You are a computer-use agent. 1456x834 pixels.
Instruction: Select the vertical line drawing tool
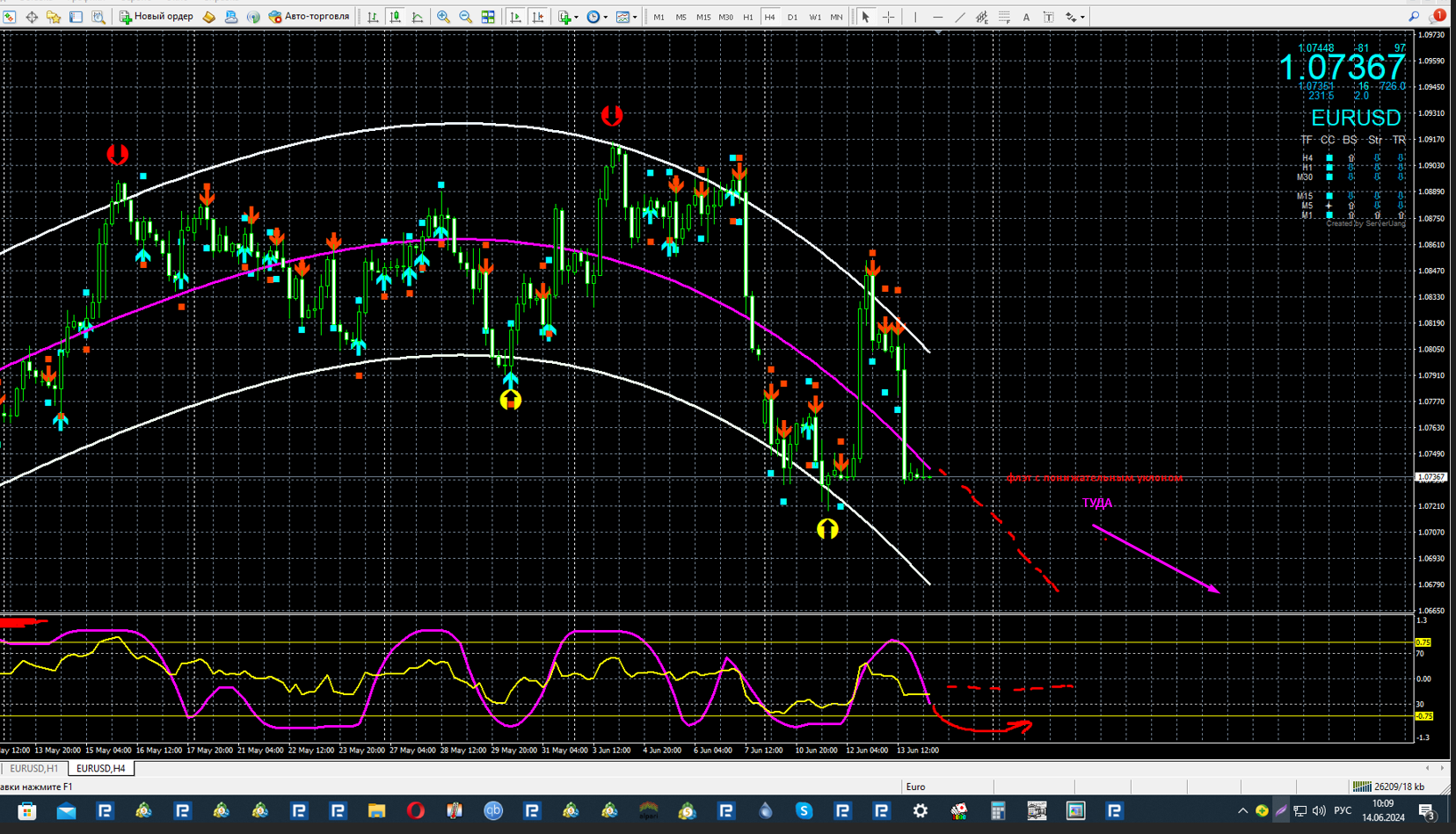pyautogui.click(x=915, y=17)
